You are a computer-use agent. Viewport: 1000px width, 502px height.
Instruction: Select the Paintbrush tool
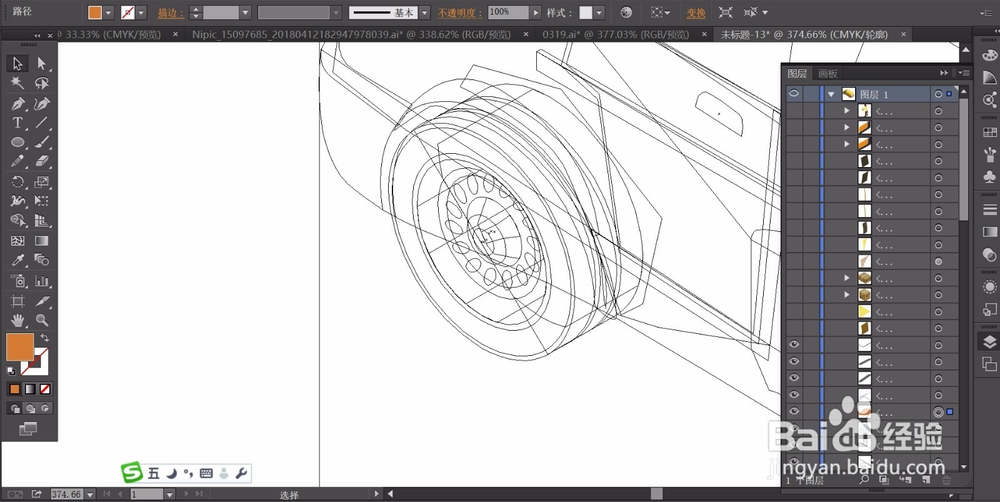pyautogui.click(x=41, y=142)
